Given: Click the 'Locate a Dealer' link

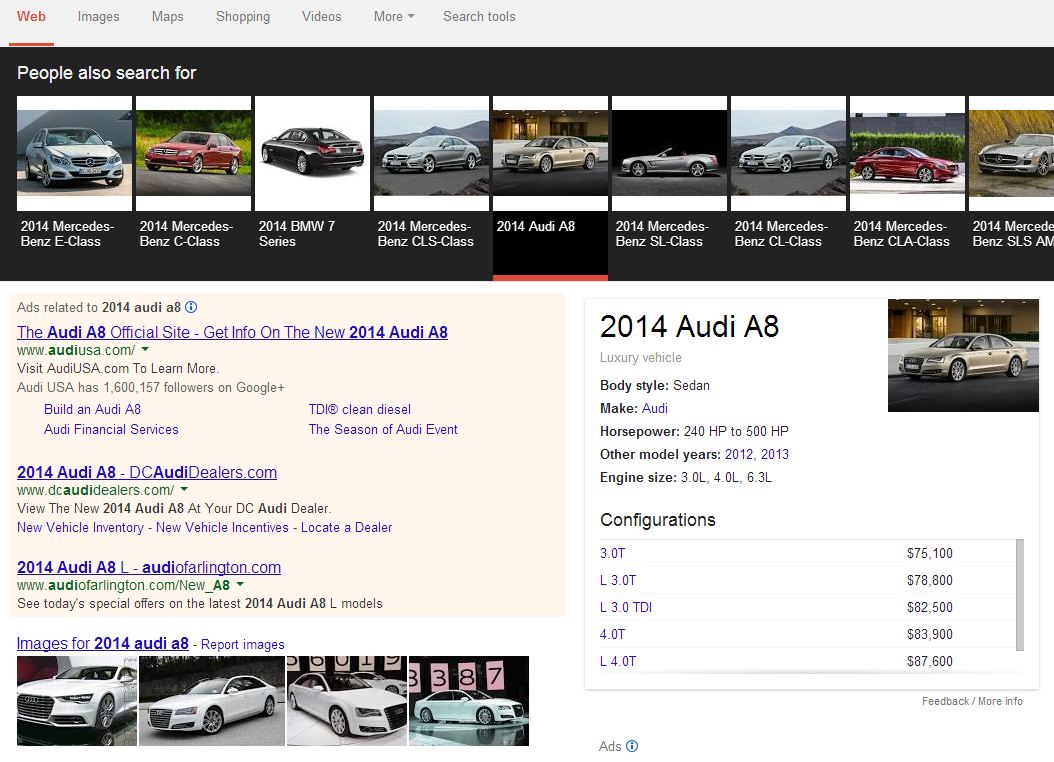Looking at the screenshot, I should pos(346,527).
